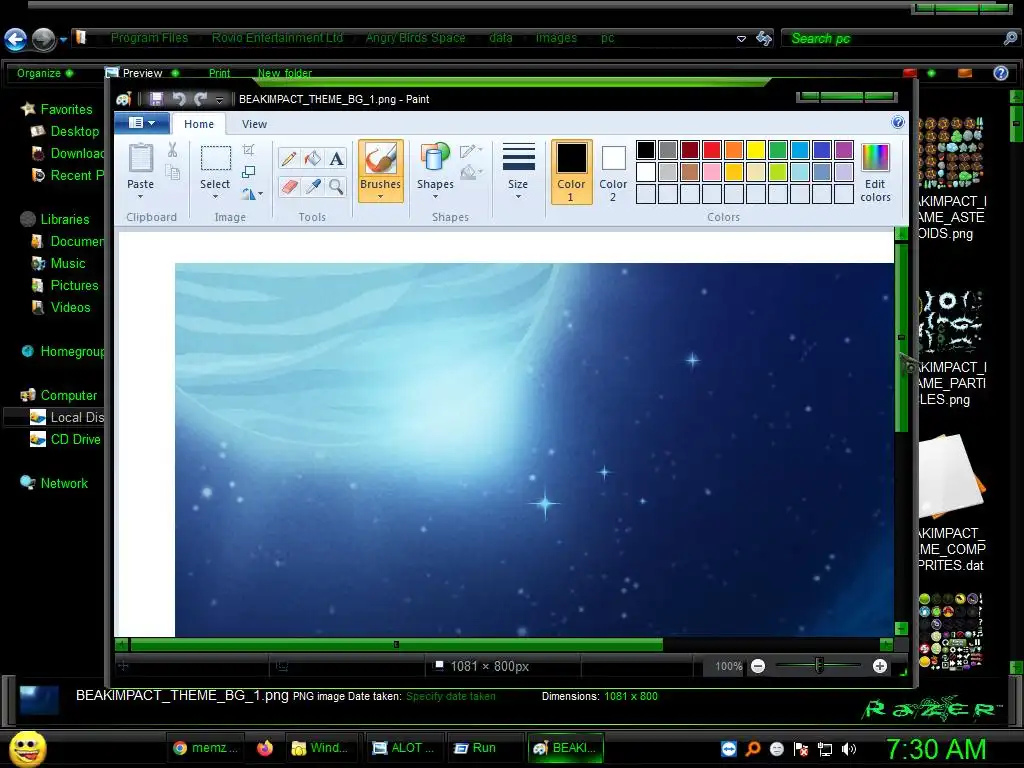Click the Redo arrow in quick access toolbar
This screenshot has width=1024, height=768.
pyautogui.click(x=200, y=99)
